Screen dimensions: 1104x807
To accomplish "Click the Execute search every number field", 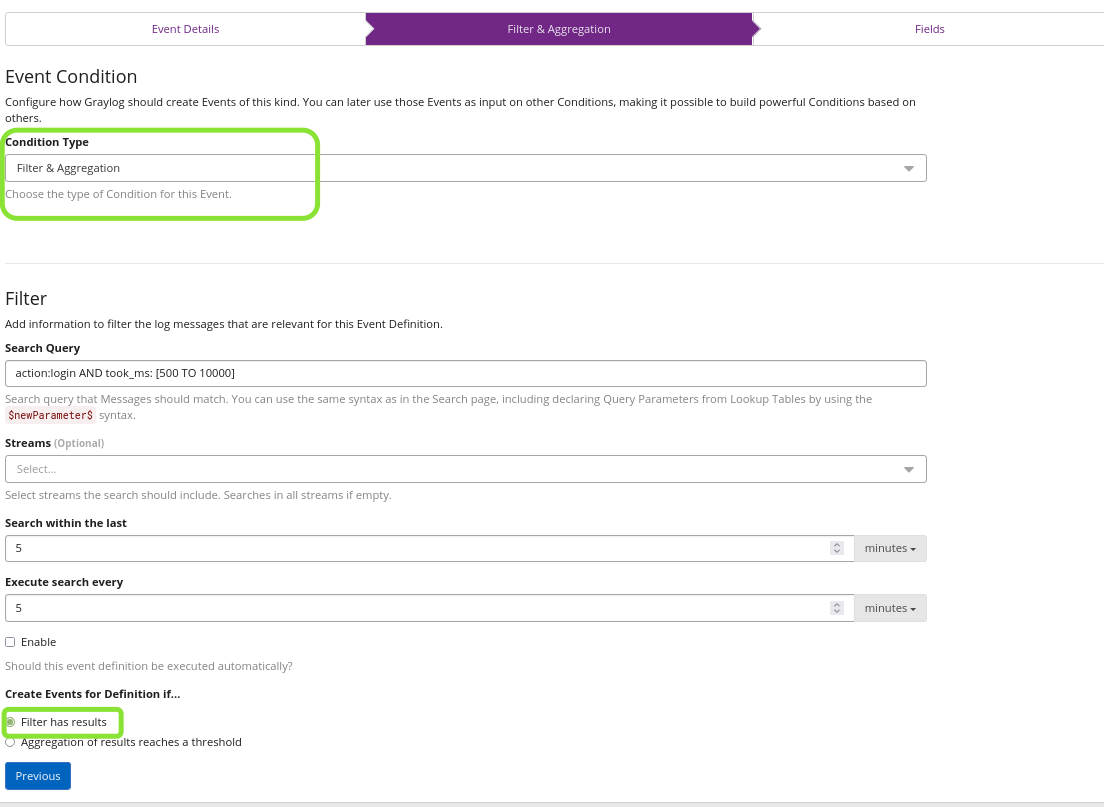I will point(429,608).
